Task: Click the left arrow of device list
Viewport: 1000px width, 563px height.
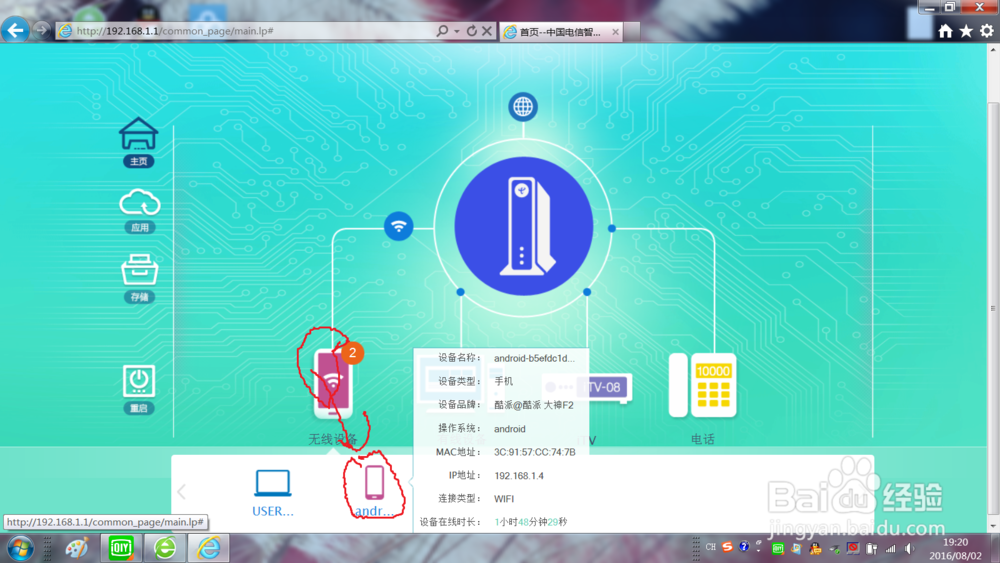Action: pyautogui.click(x=182, y=492)
